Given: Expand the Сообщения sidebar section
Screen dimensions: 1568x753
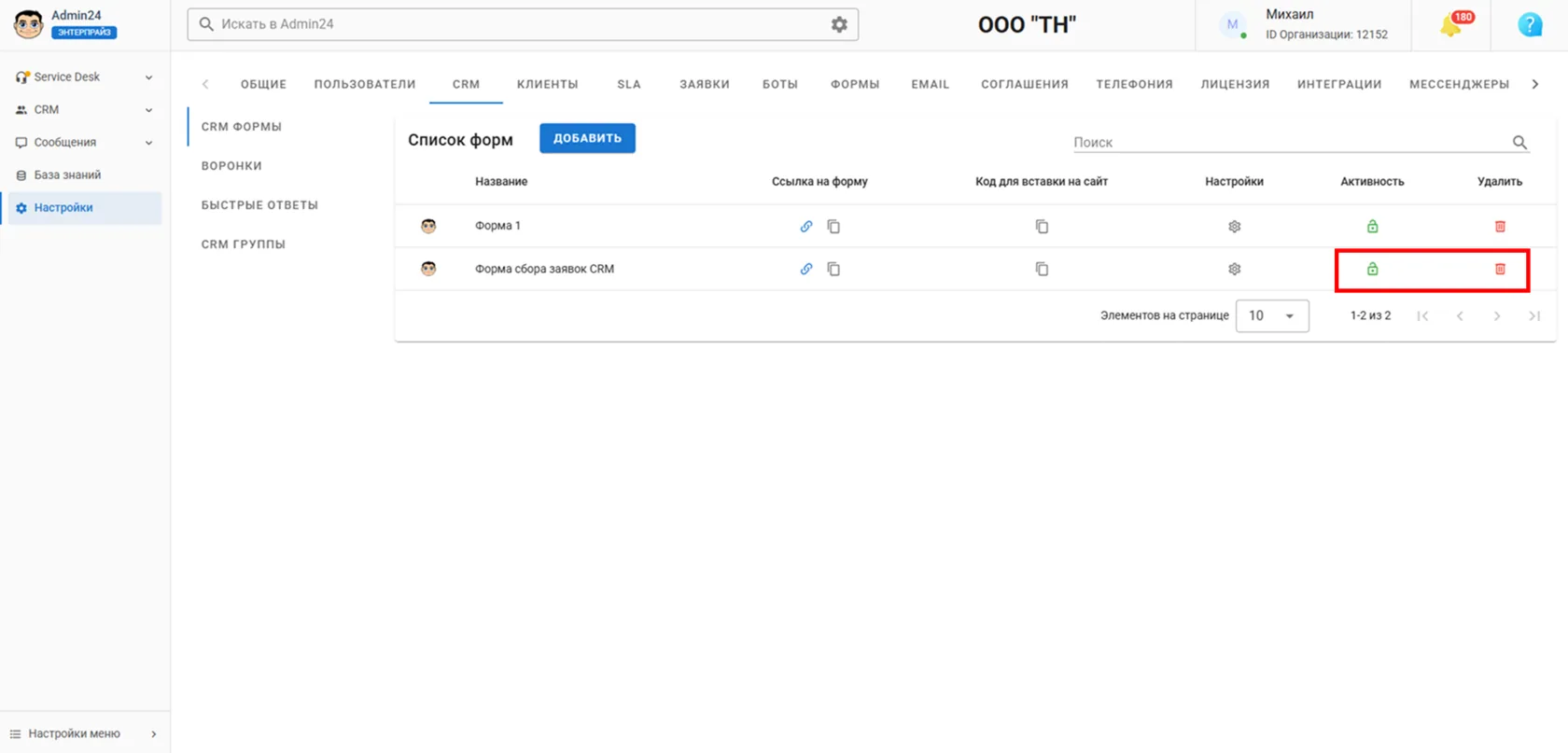Looking at the screenshot, I should [x=84, y=143].
